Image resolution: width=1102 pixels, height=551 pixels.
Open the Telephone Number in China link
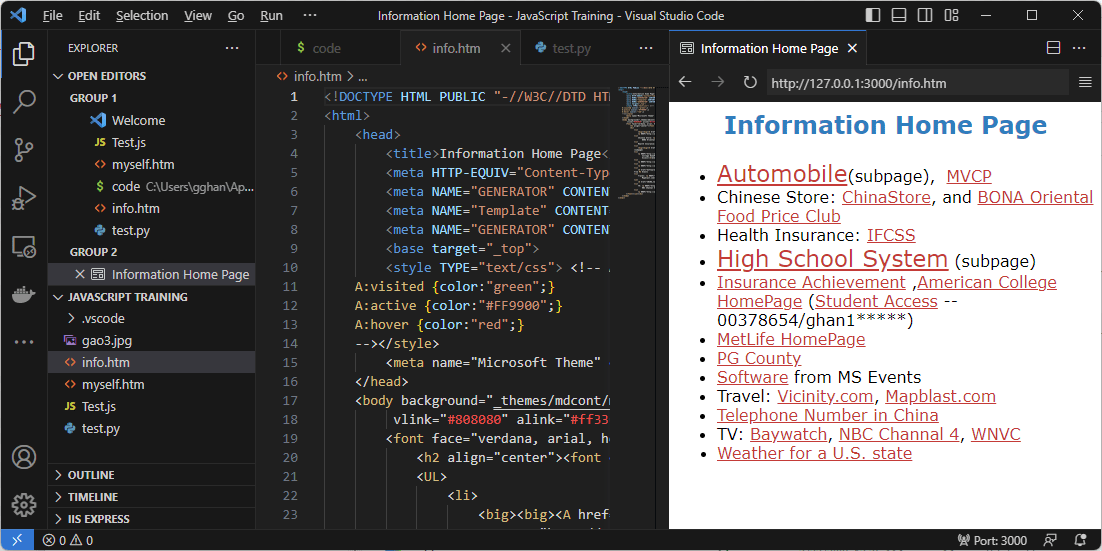[x=827, y=415]
